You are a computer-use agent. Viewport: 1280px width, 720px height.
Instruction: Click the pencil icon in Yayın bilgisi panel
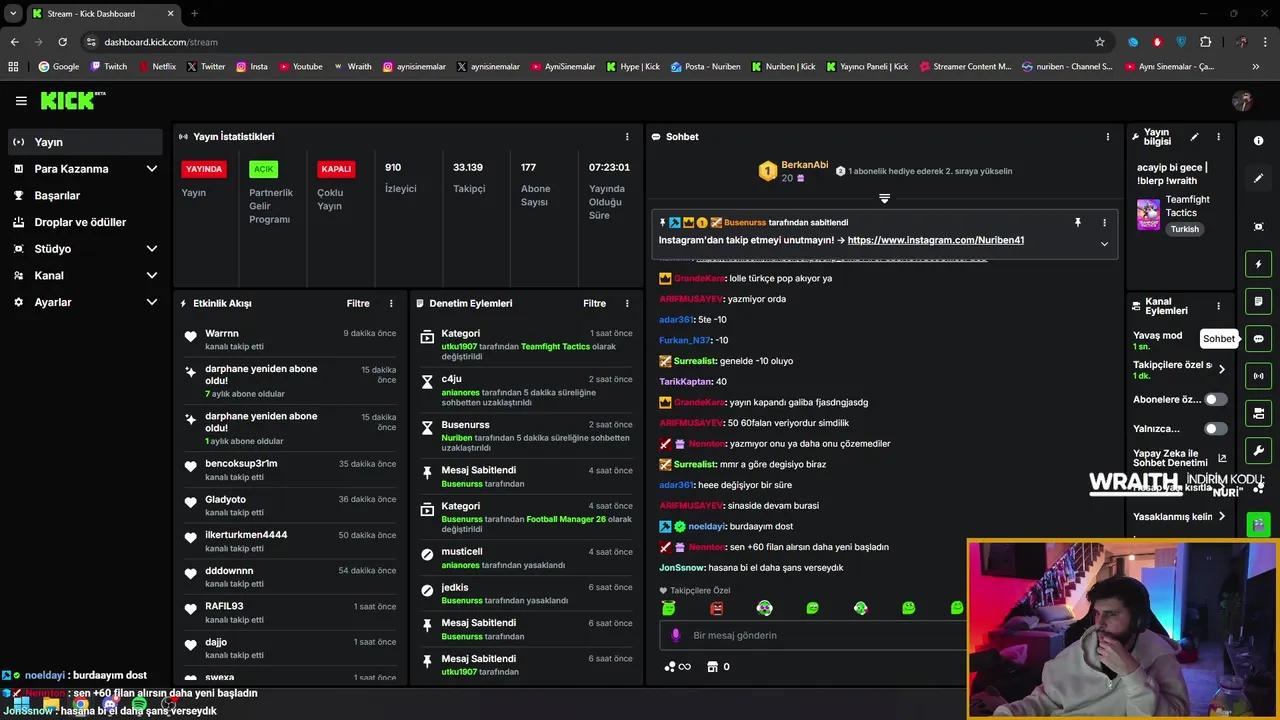point(1194,137)
